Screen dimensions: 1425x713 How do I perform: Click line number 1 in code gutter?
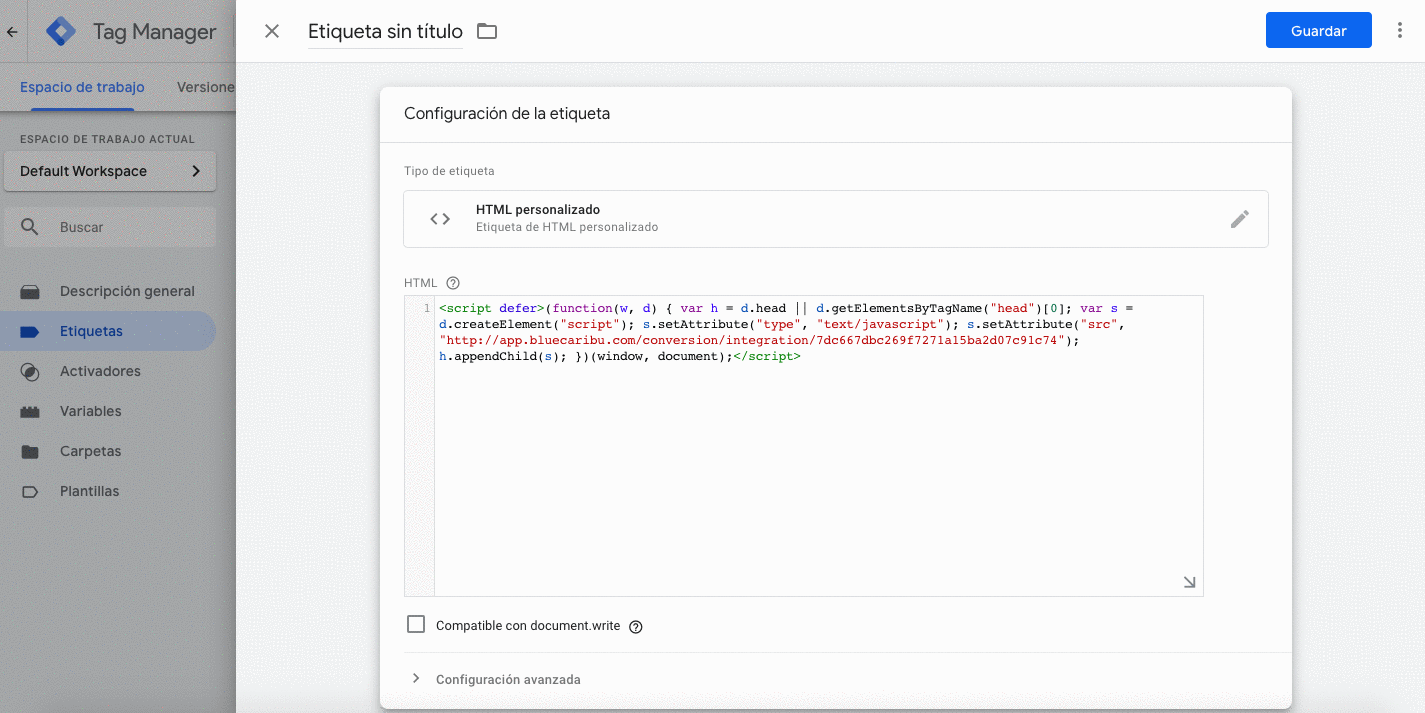pos(427,308)
